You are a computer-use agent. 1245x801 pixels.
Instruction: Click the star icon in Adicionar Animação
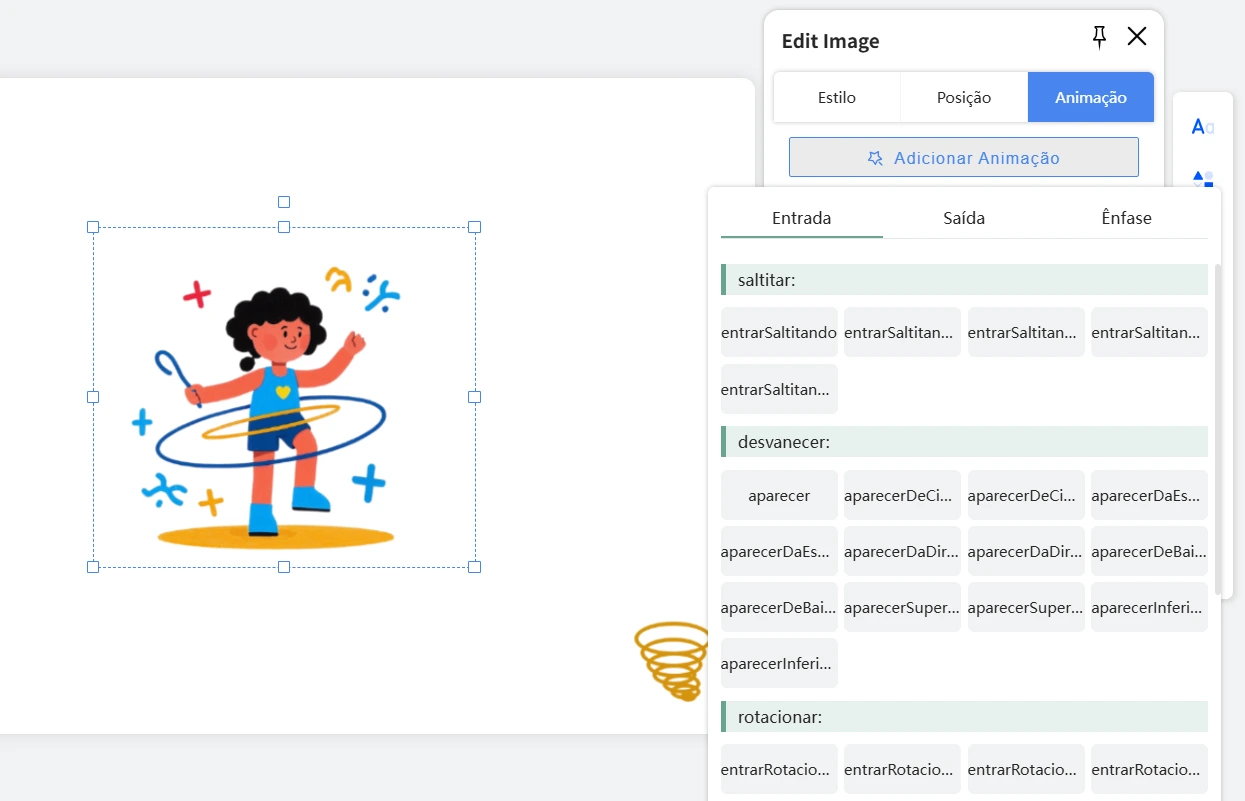[x=875, y=158]
